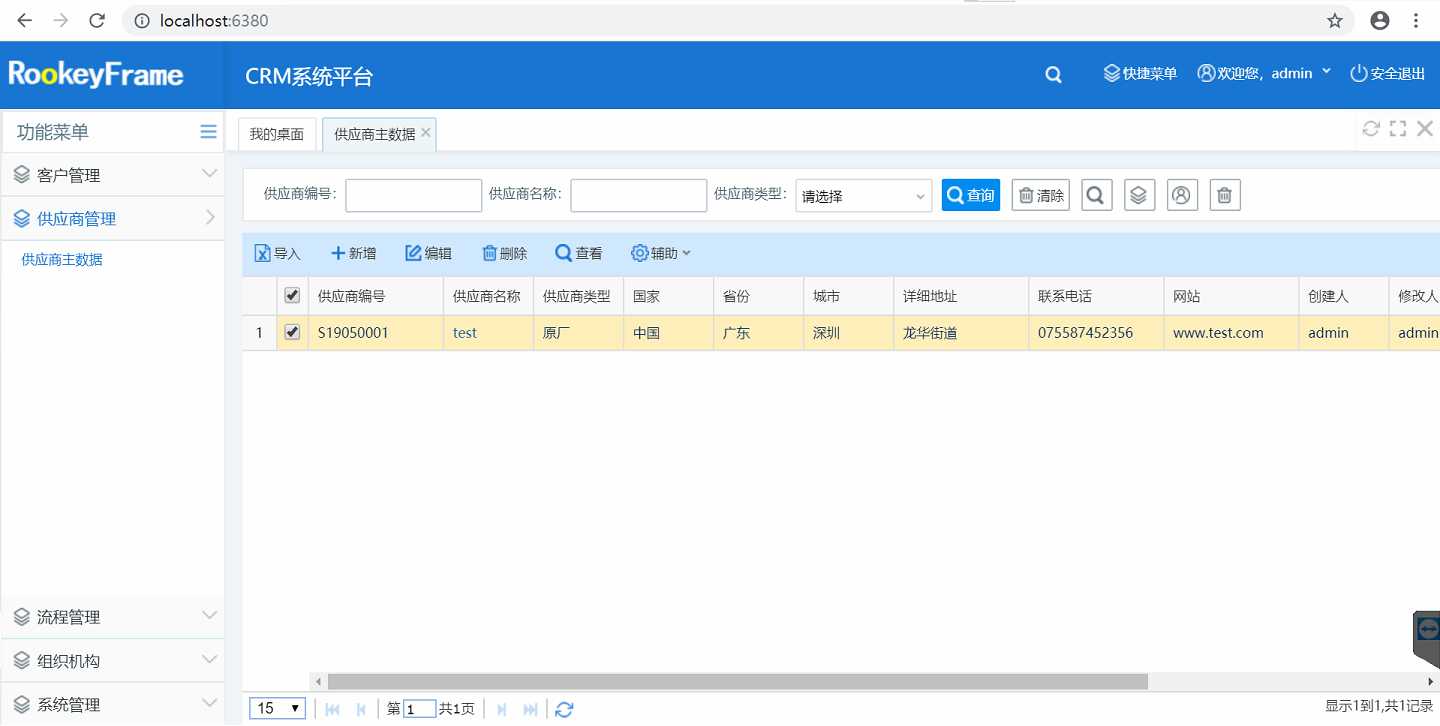Sort by 供应商类型 column header
This screenshot has height=726, width=1440.
579,296
